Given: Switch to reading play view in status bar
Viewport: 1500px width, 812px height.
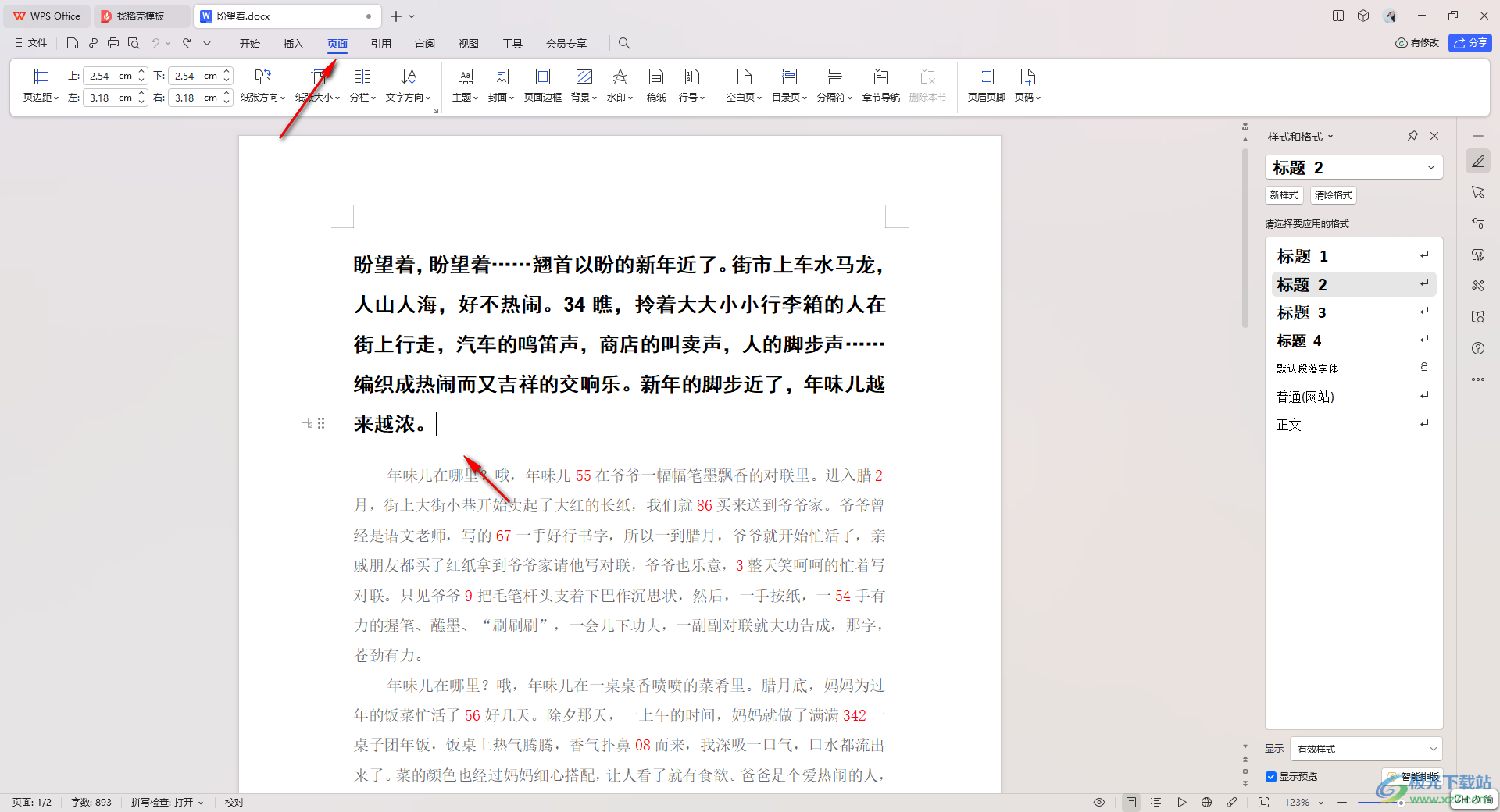Looking at the screenshot, I should 1182,802.
